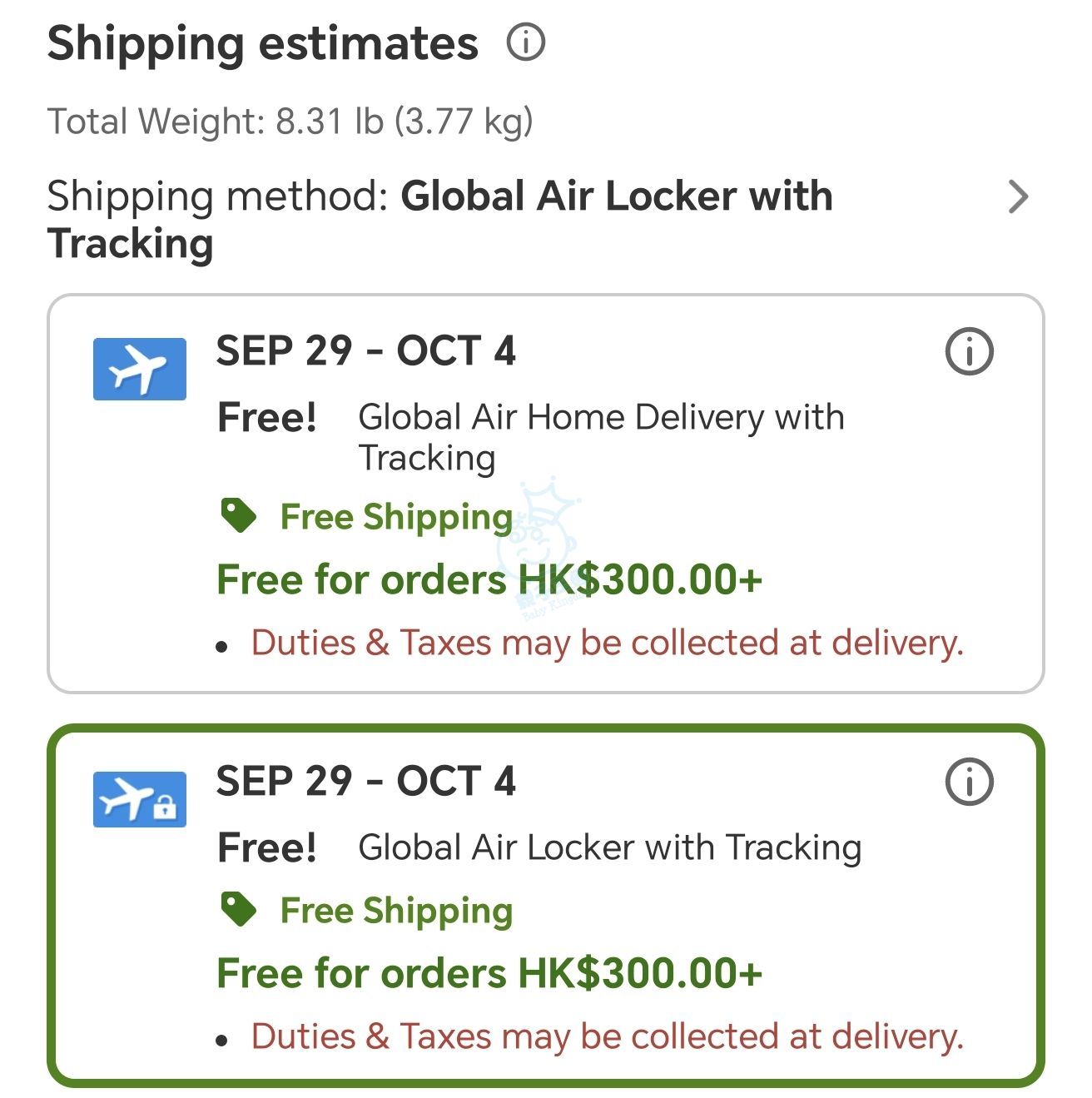The height and width of the screenshot is (1098, 1092).
Task: Open info icon on Air Locker card
Action: pos(969,782)
